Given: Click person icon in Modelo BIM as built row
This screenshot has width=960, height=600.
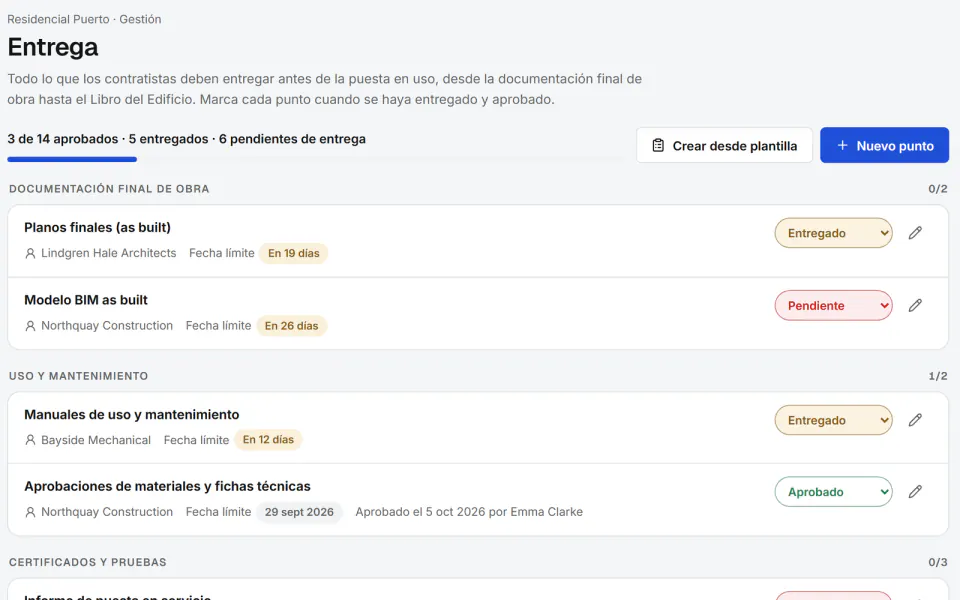Looking at the screenshot, I should pos(30,326).
